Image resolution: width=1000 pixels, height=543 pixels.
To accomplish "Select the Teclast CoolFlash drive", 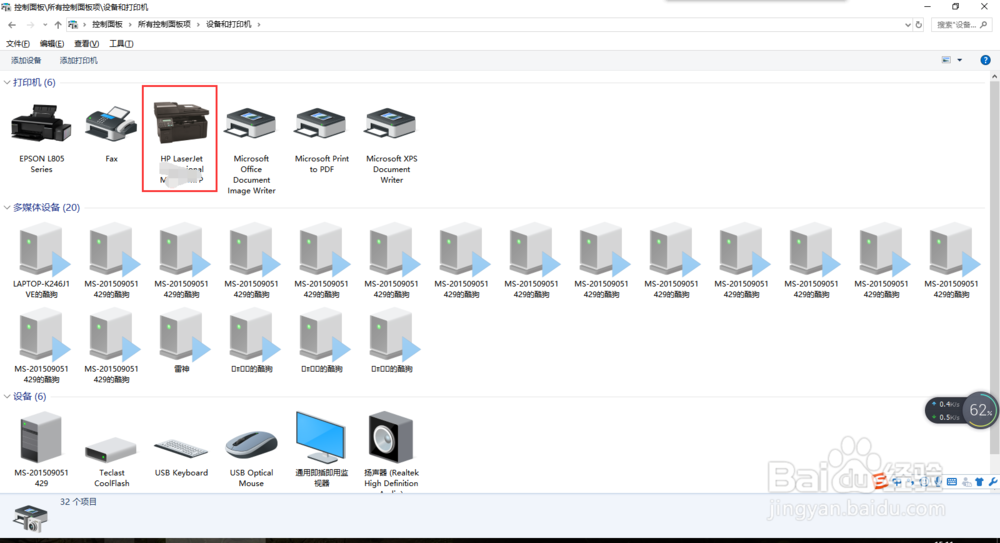I will (111, 461).
